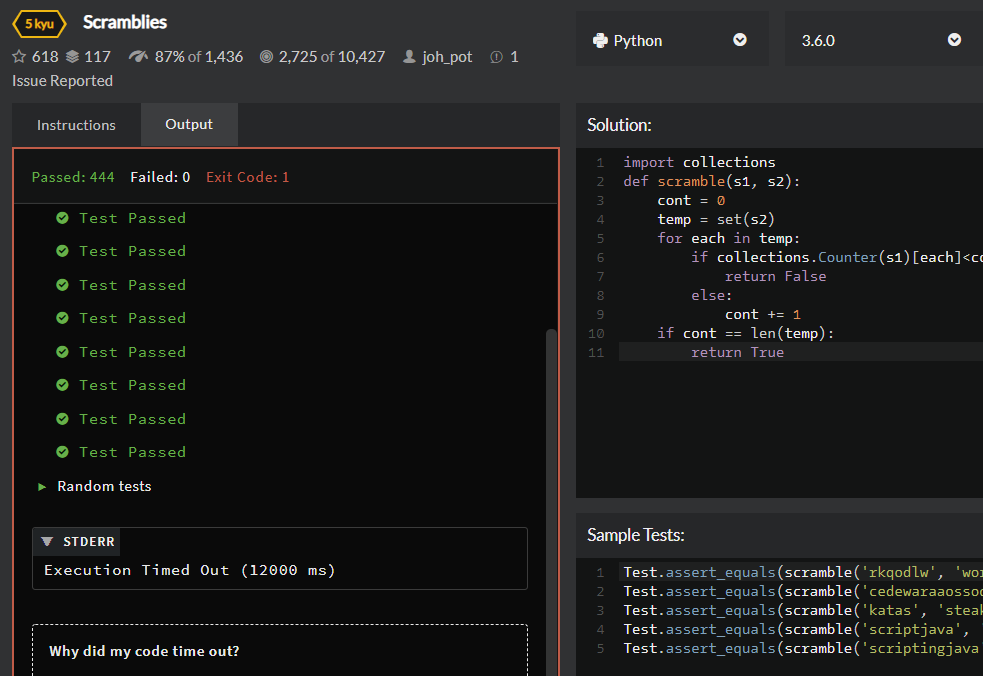Click the issue alert icon beside 1
Screen dimensions: 983x676
(496, 57)
